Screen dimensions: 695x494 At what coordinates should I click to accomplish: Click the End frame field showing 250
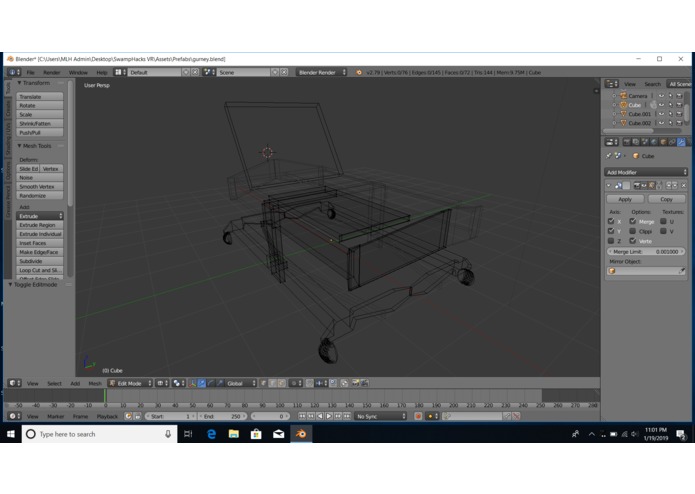[222, 416]
